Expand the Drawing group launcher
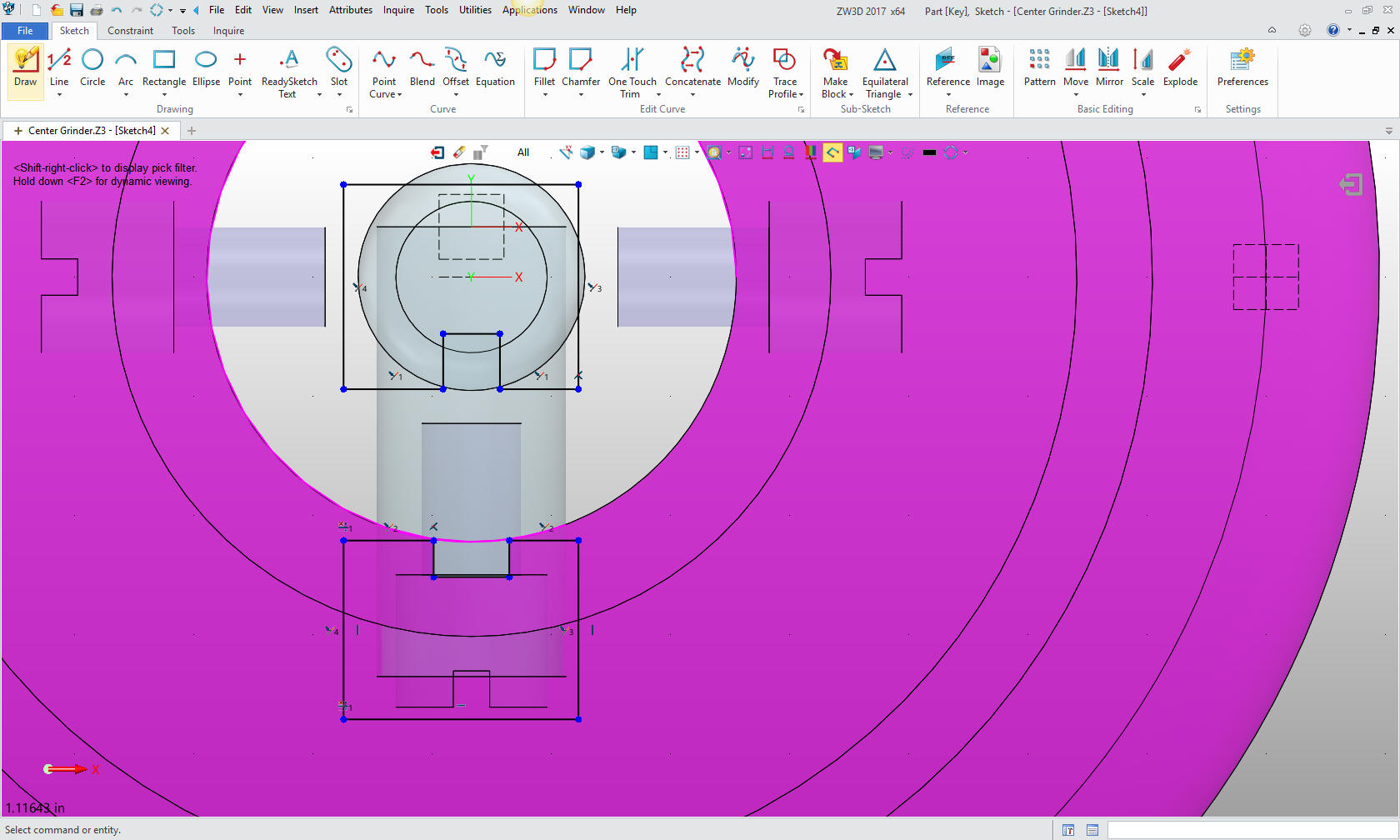 click(x=350, y=110)
